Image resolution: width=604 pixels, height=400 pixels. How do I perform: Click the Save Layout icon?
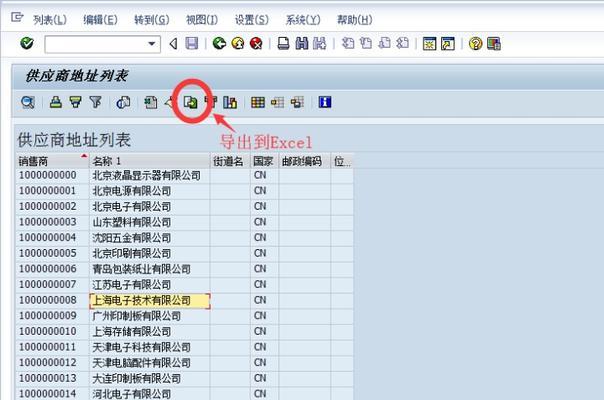point(297,103)
